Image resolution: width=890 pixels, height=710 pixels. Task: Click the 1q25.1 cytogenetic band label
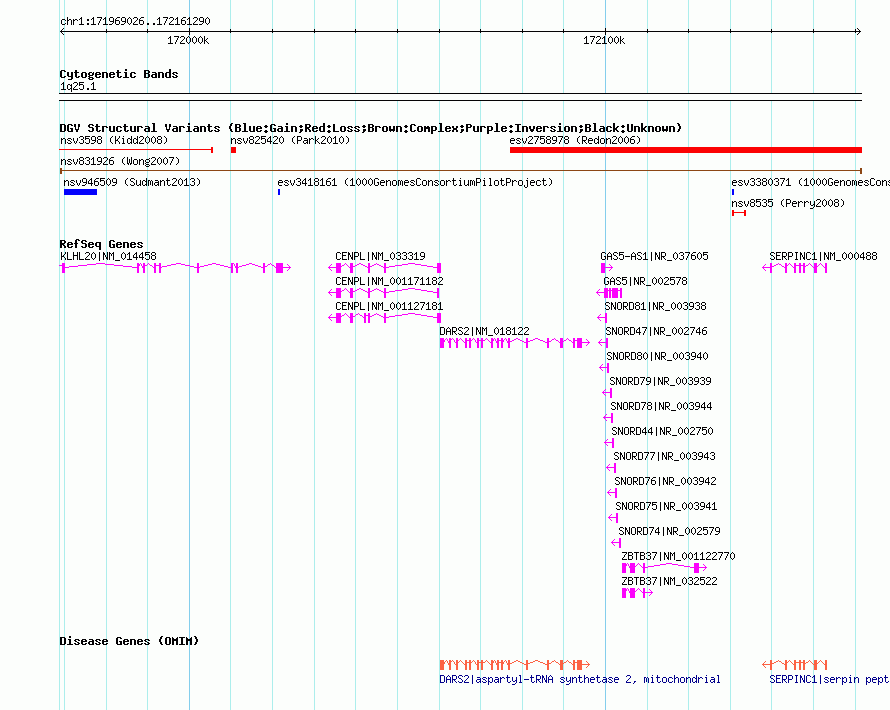pyautogui.click(x=78, y=86)
